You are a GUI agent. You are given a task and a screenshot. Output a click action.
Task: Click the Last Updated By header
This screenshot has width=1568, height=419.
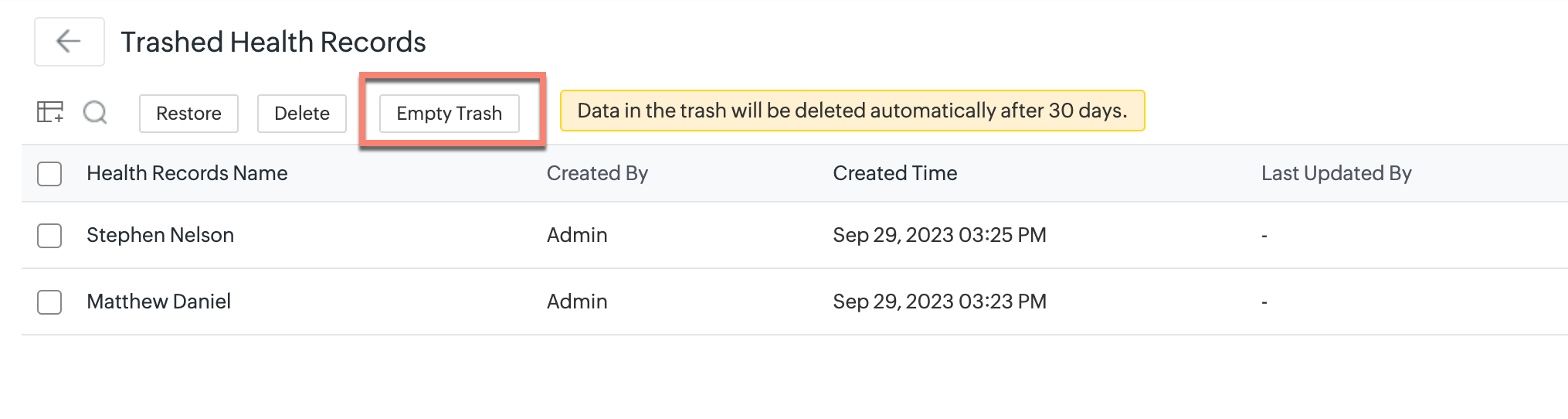tap(1336, 173)
